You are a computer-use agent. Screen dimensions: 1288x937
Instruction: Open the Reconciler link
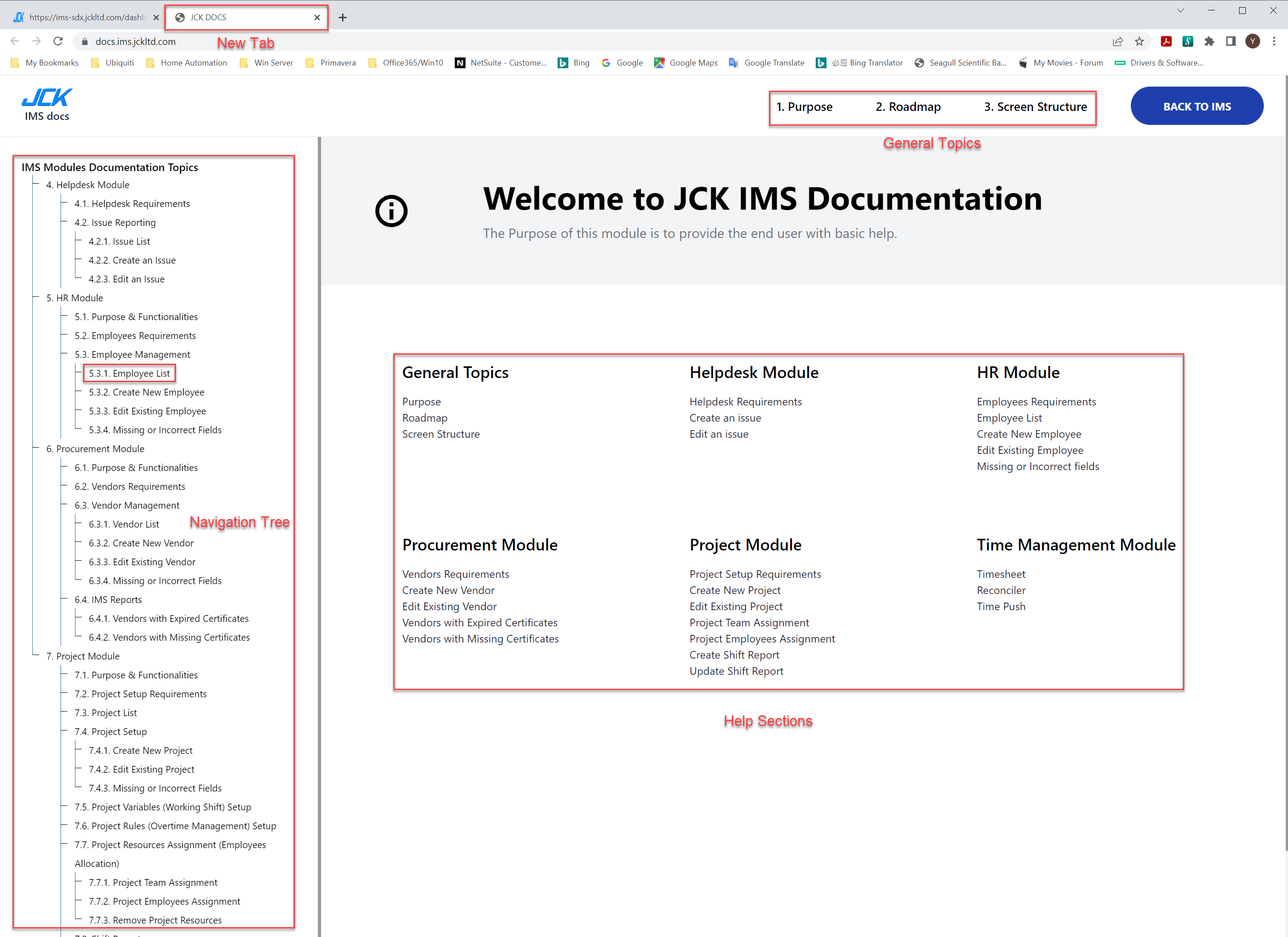[x=1001, y=590]
